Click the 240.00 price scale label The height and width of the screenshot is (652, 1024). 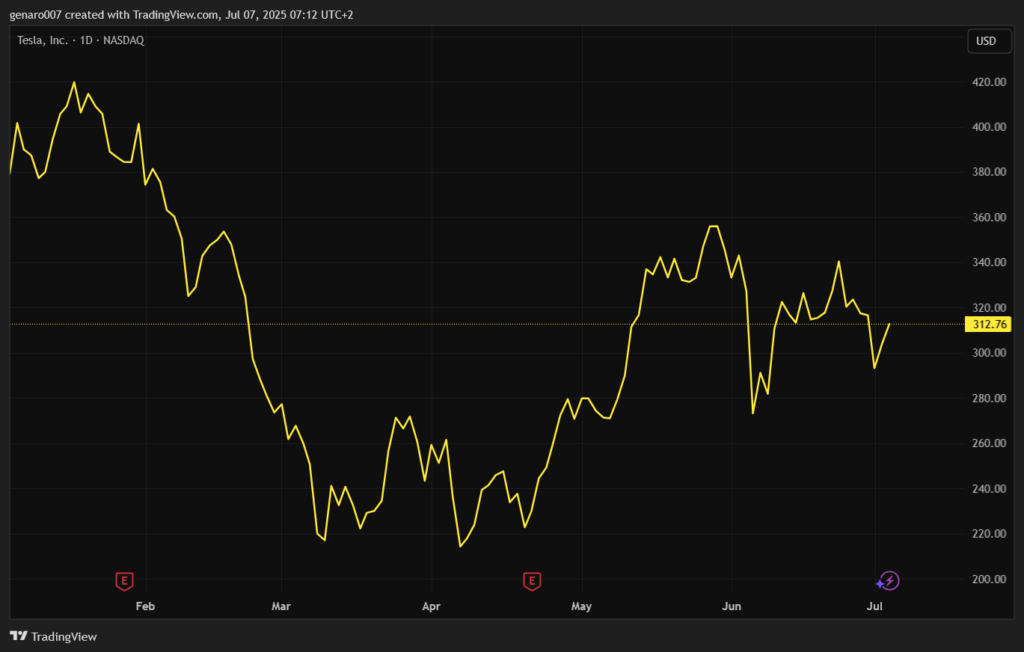[988, 488]
